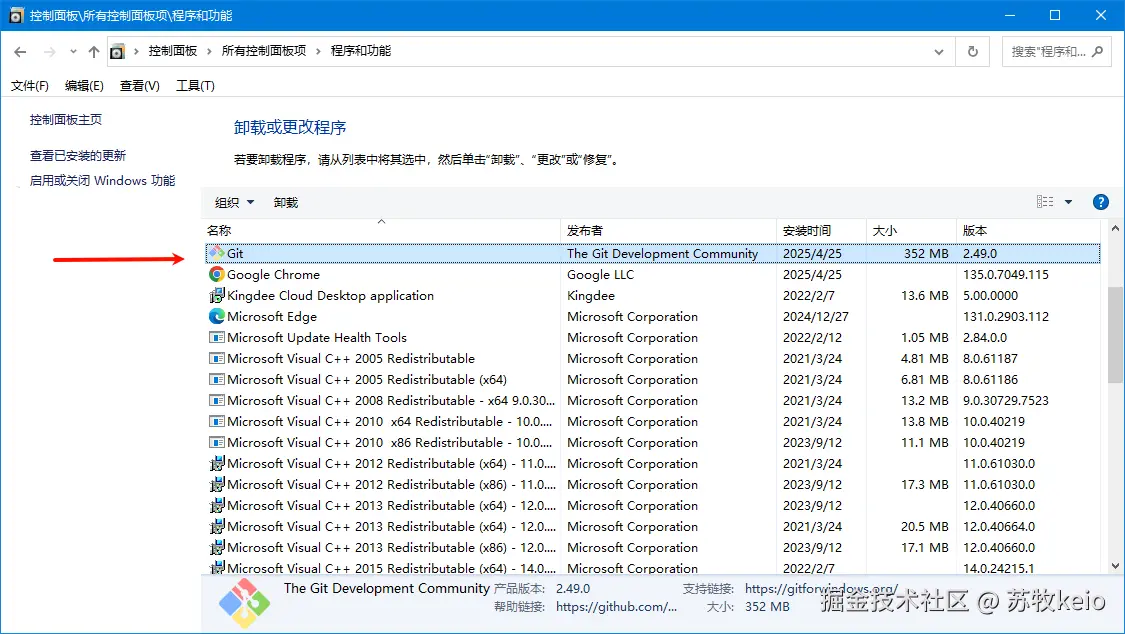Select Microsoft Visual C++ 2010 x86 Redistributable

point(652,443)
